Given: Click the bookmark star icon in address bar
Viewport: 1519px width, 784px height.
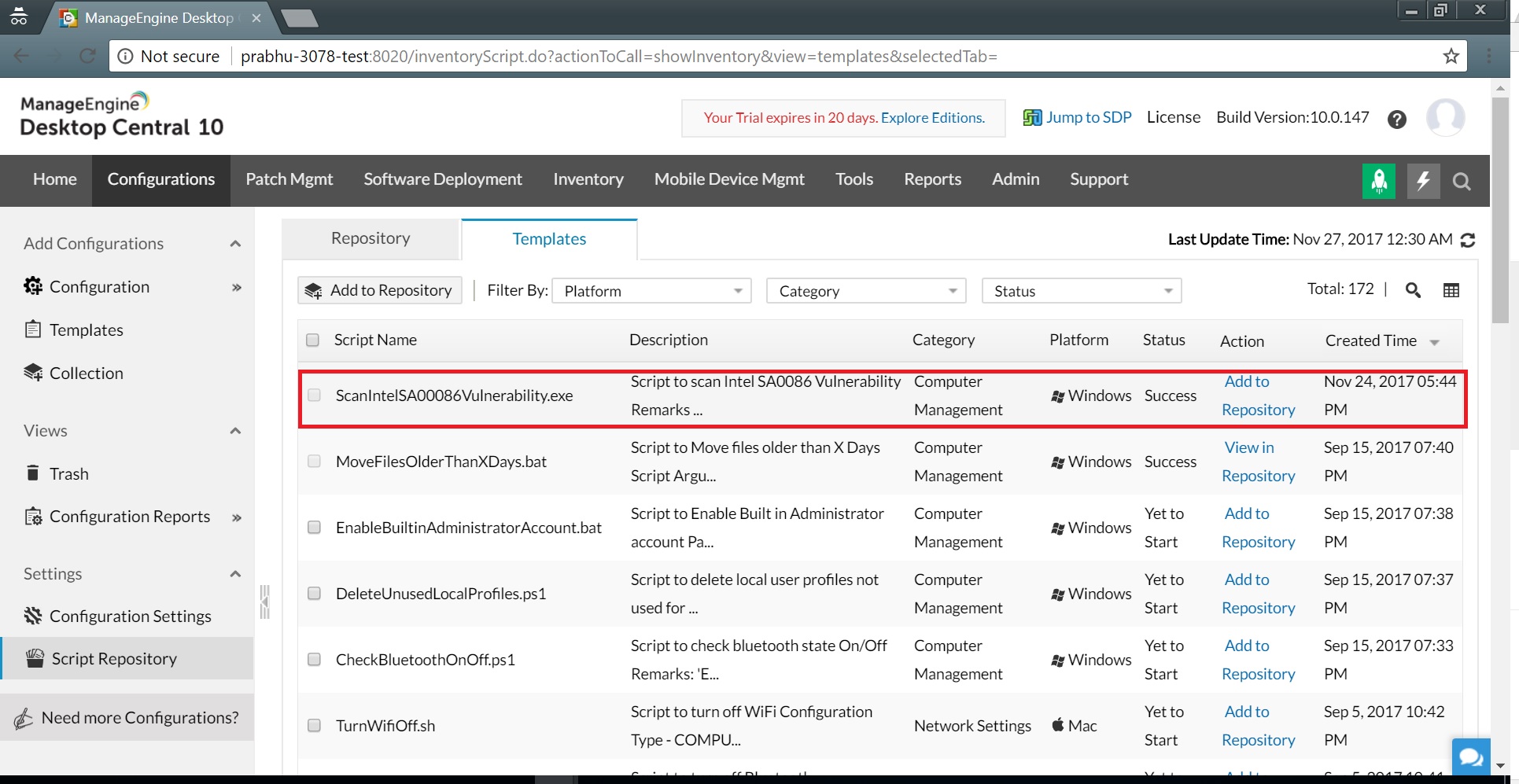Looking at the screenshot, I should [1451, 56].
